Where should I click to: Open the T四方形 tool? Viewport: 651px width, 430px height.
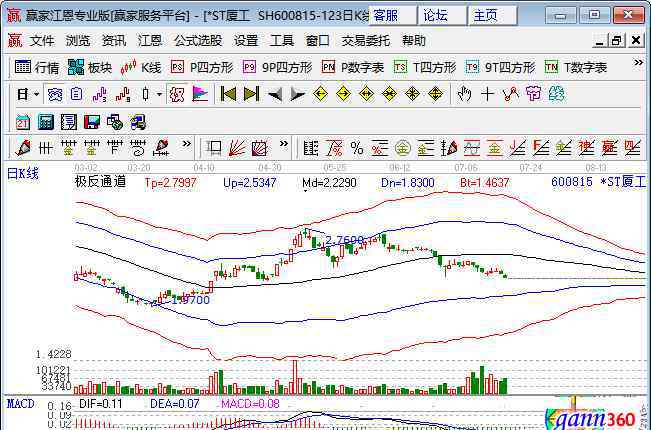[425, 67]
